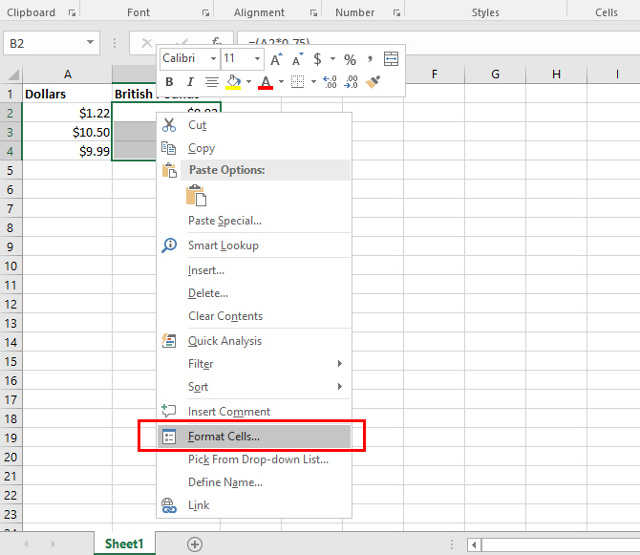
Task: Click the borders icon in mini toolbar
Action: [298, 82]
